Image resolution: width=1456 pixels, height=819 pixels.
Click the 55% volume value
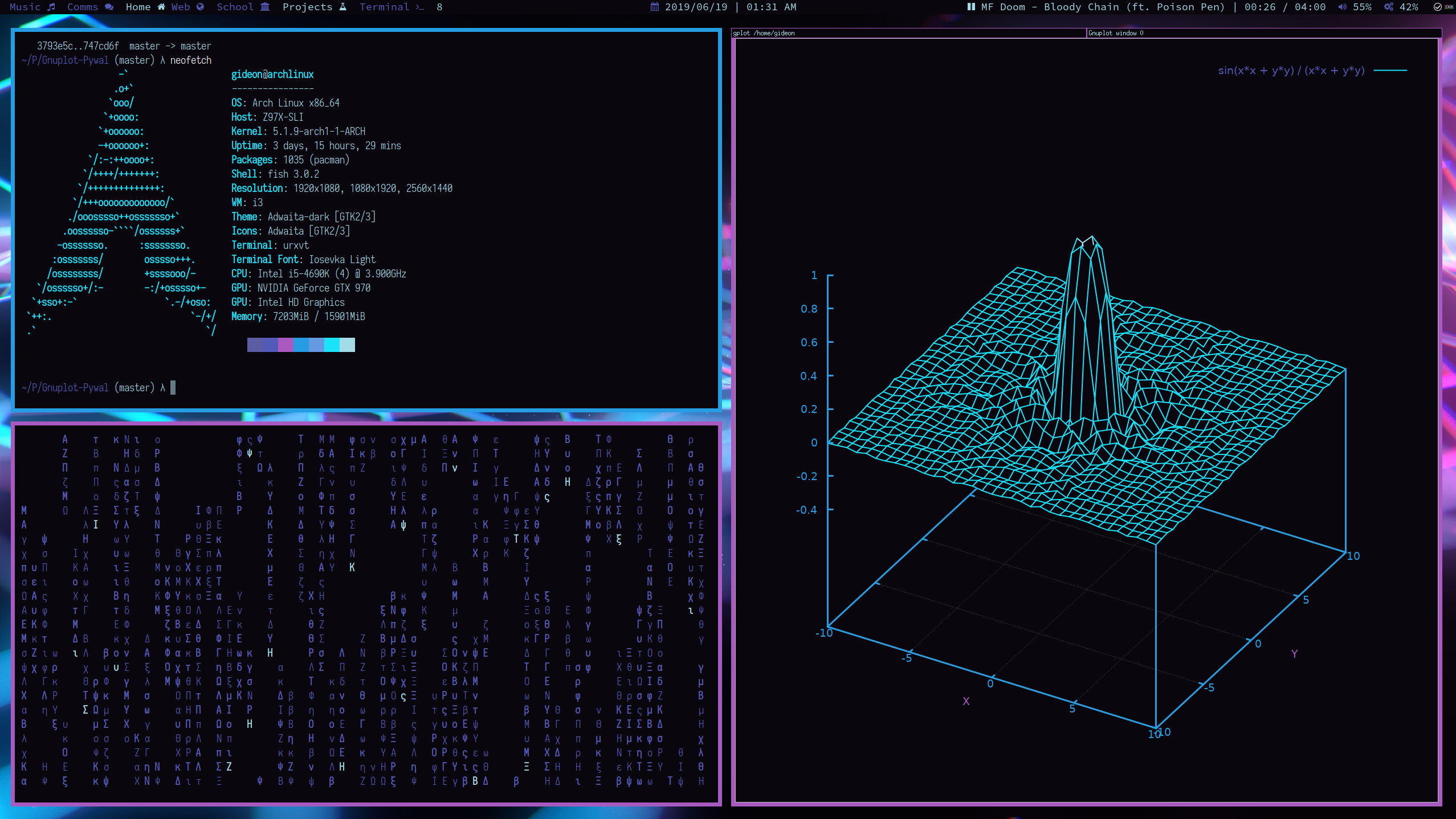coord(1362,7)
